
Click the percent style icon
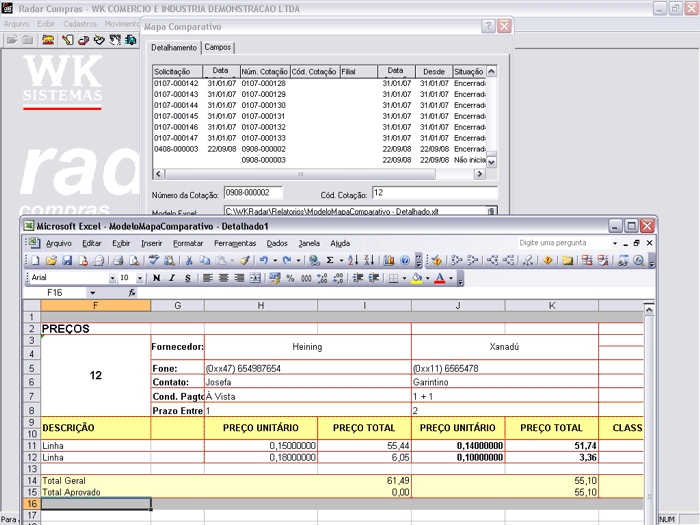click(291, 278)
